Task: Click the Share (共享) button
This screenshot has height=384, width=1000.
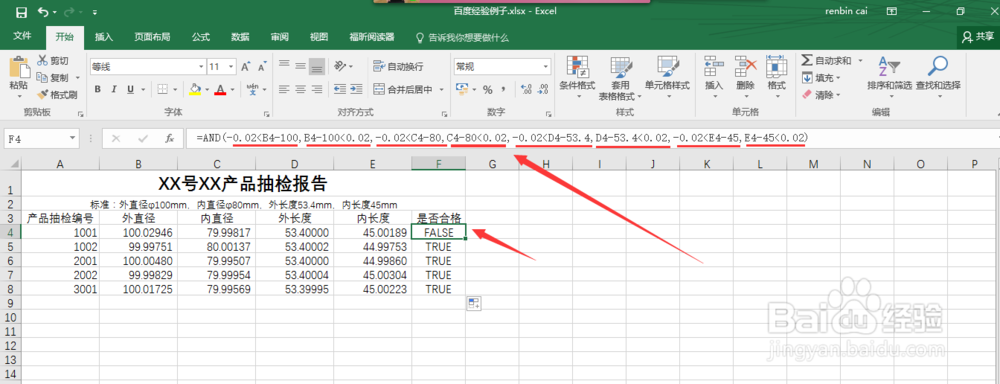Action: pos(978,37)
